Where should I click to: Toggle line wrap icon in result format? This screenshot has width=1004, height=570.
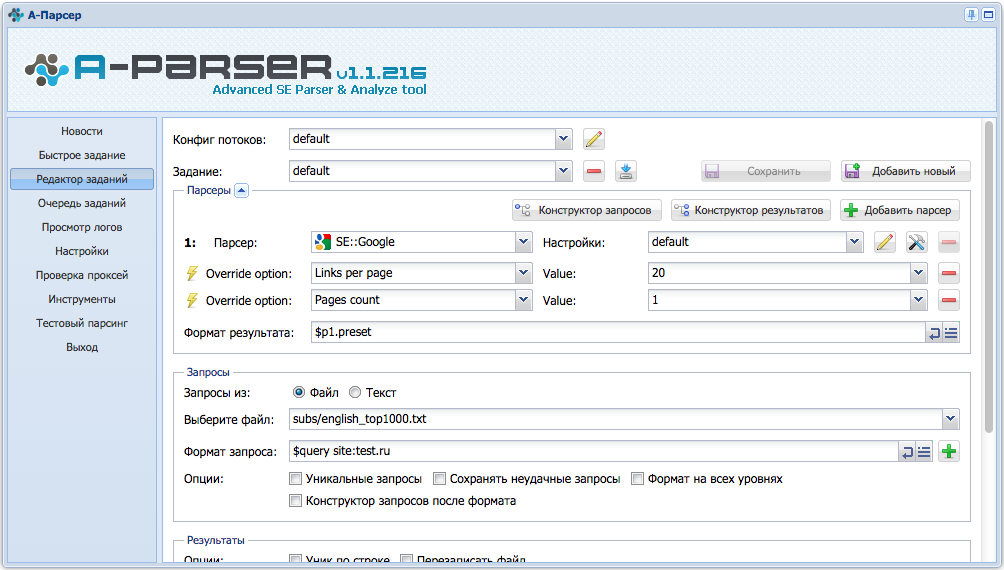pyautogui.click(x=934, y=332)
